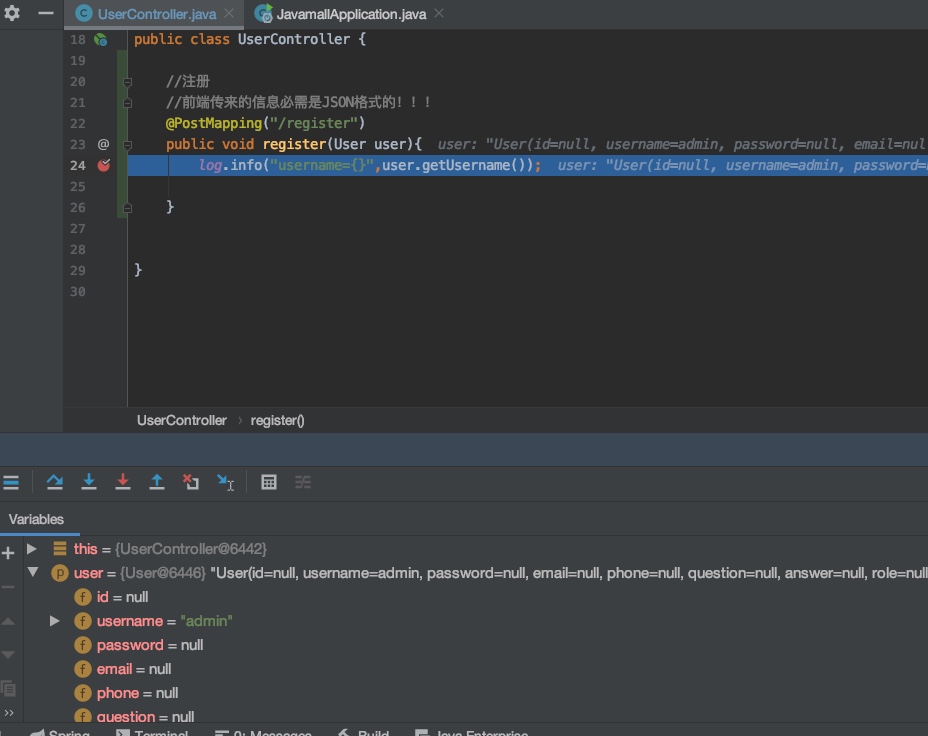Click the UserController breadcrumb
Screen dimensions: 928x736
coord(182,420)
